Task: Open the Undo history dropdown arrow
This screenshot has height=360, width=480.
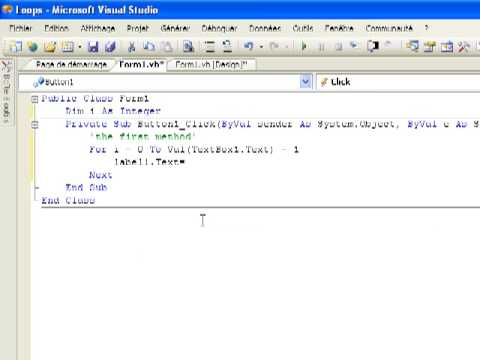Action: [x=261, y=47]
